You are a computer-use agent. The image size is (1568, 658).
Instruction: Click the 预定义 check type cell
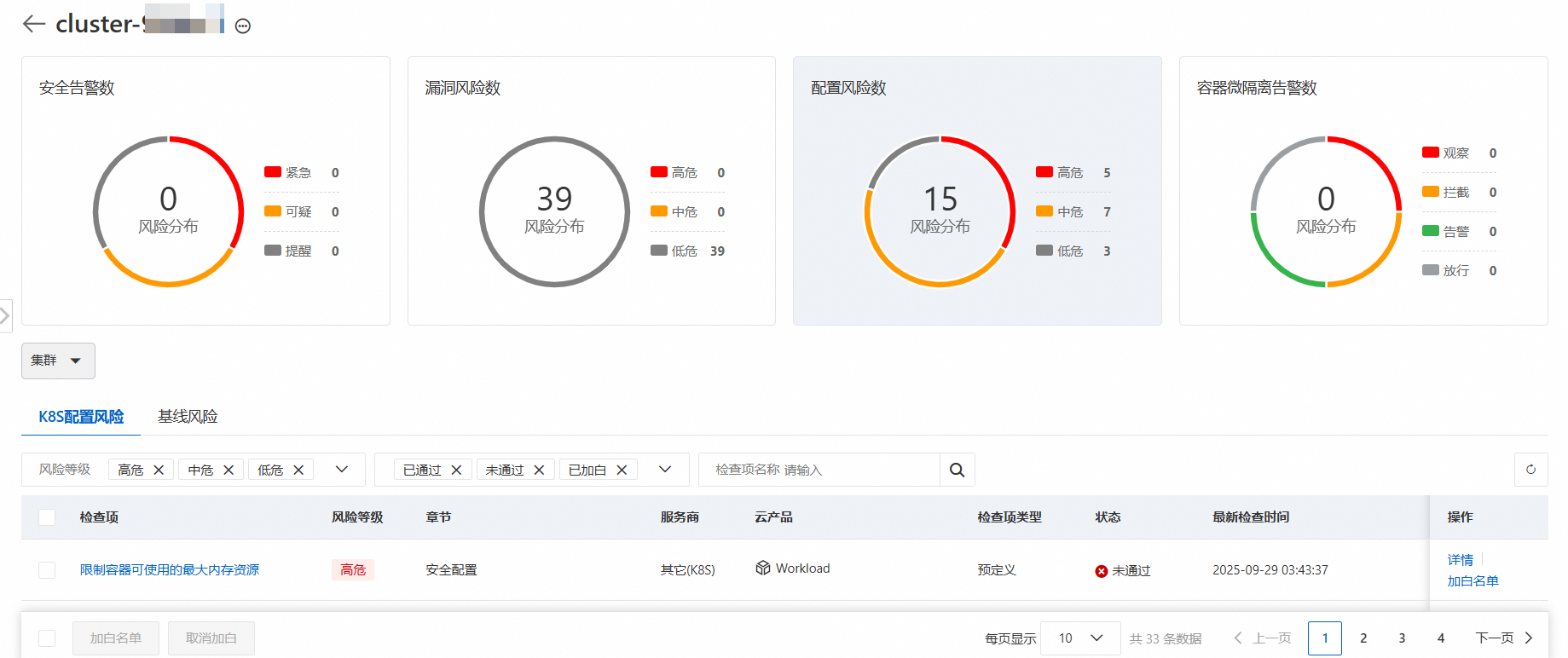click(x=997, y=570)
